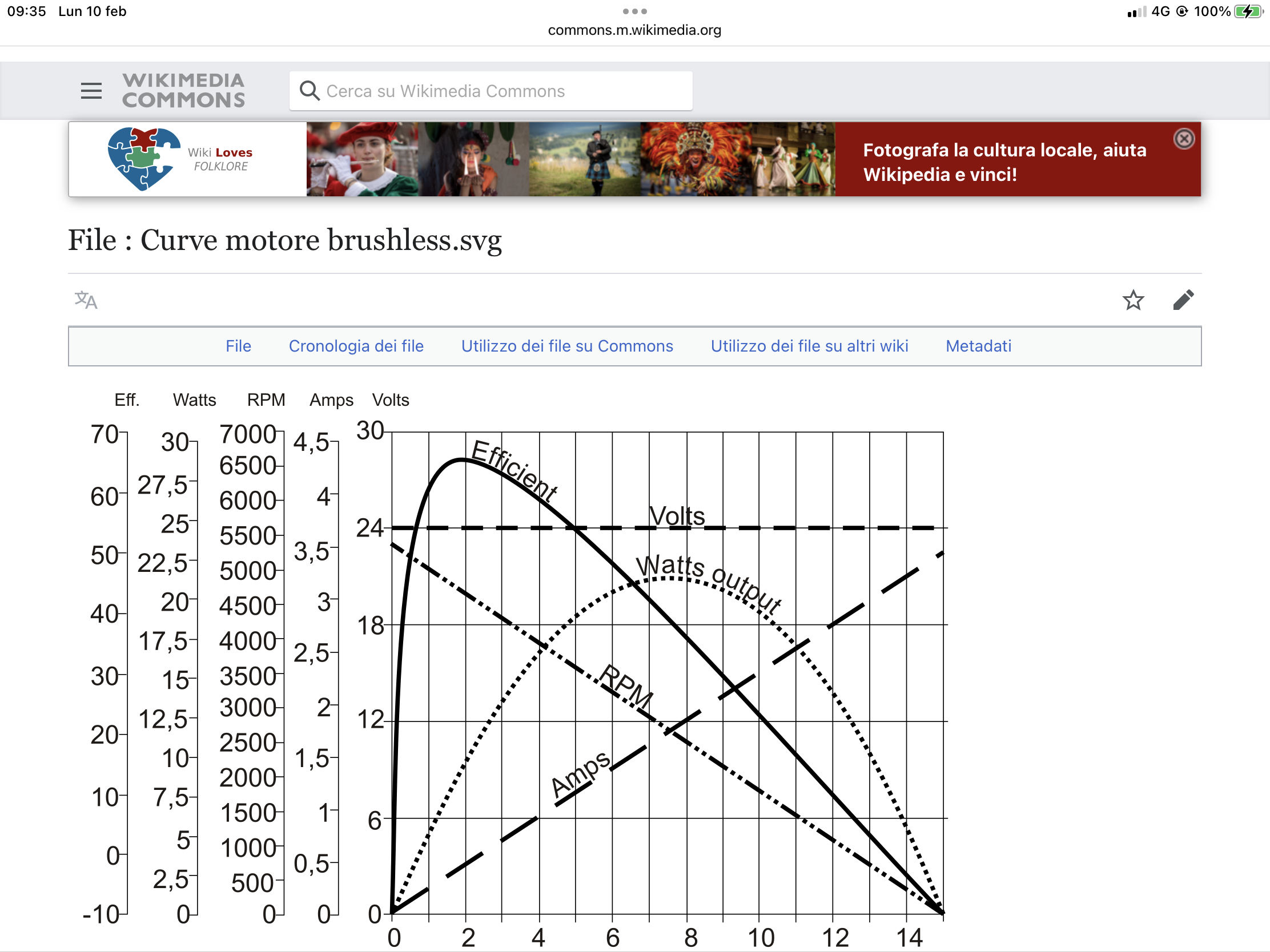Screen dimensions: 1270x952
Task: Tap the cellular signal bars
Action: (1136, 12)
